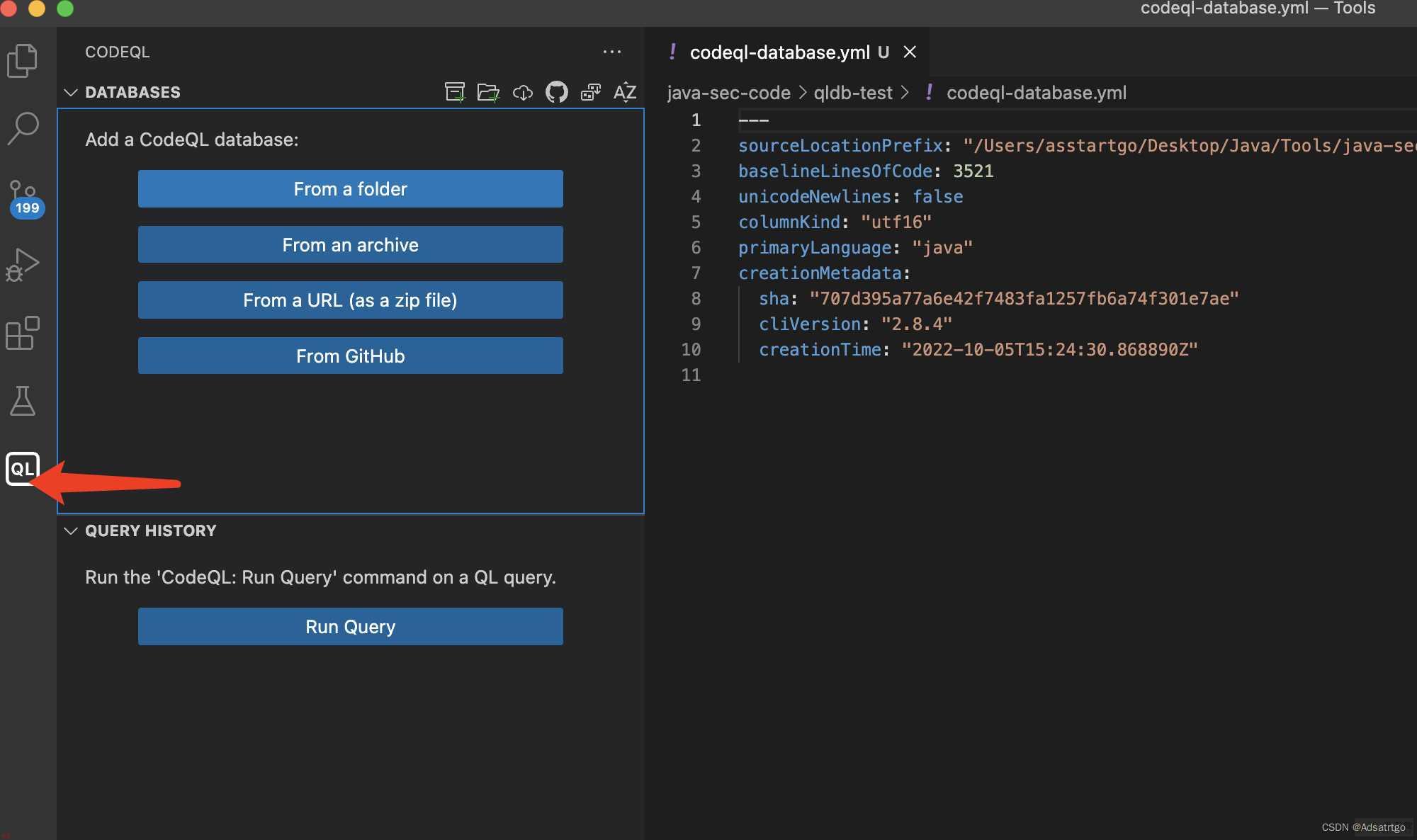Click the sha hash string on line 8
Image resolution: width=1417 pixels, height=840 pixels.
click(1024, 298)
